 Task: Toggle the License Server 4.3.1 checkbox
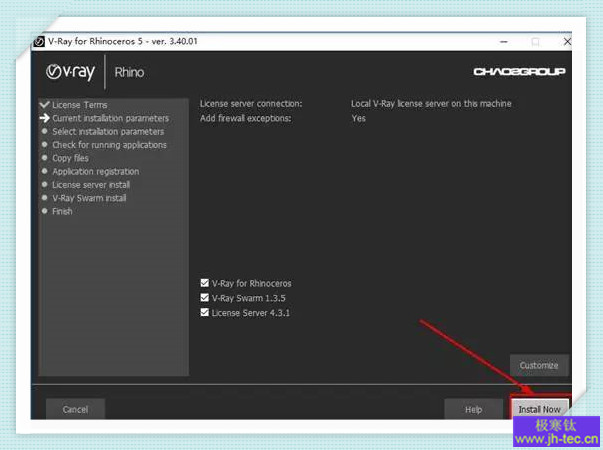[205, 312]
